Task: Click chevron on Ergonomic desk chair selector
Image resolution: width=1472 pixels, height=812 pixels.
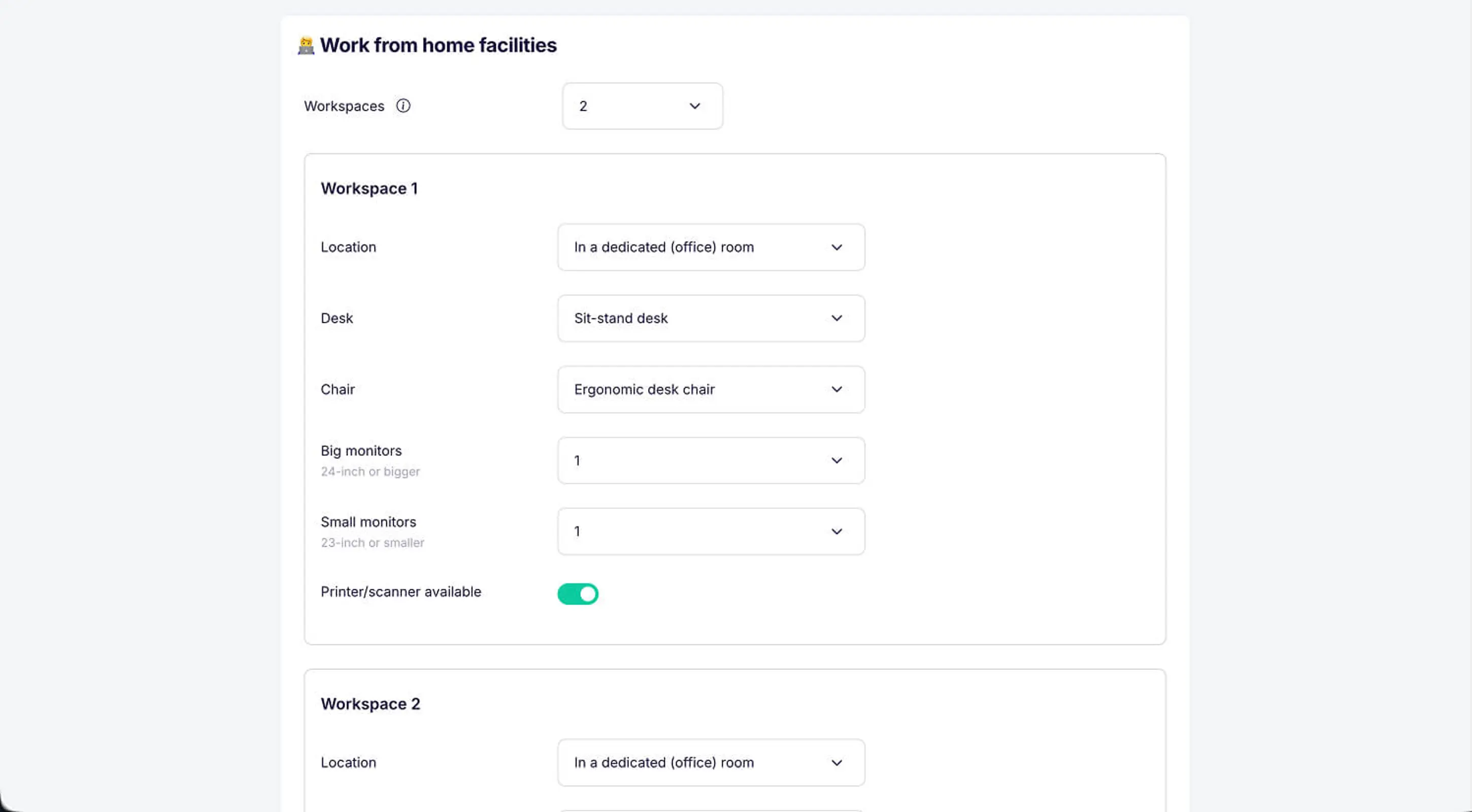Action: [836, 390]
